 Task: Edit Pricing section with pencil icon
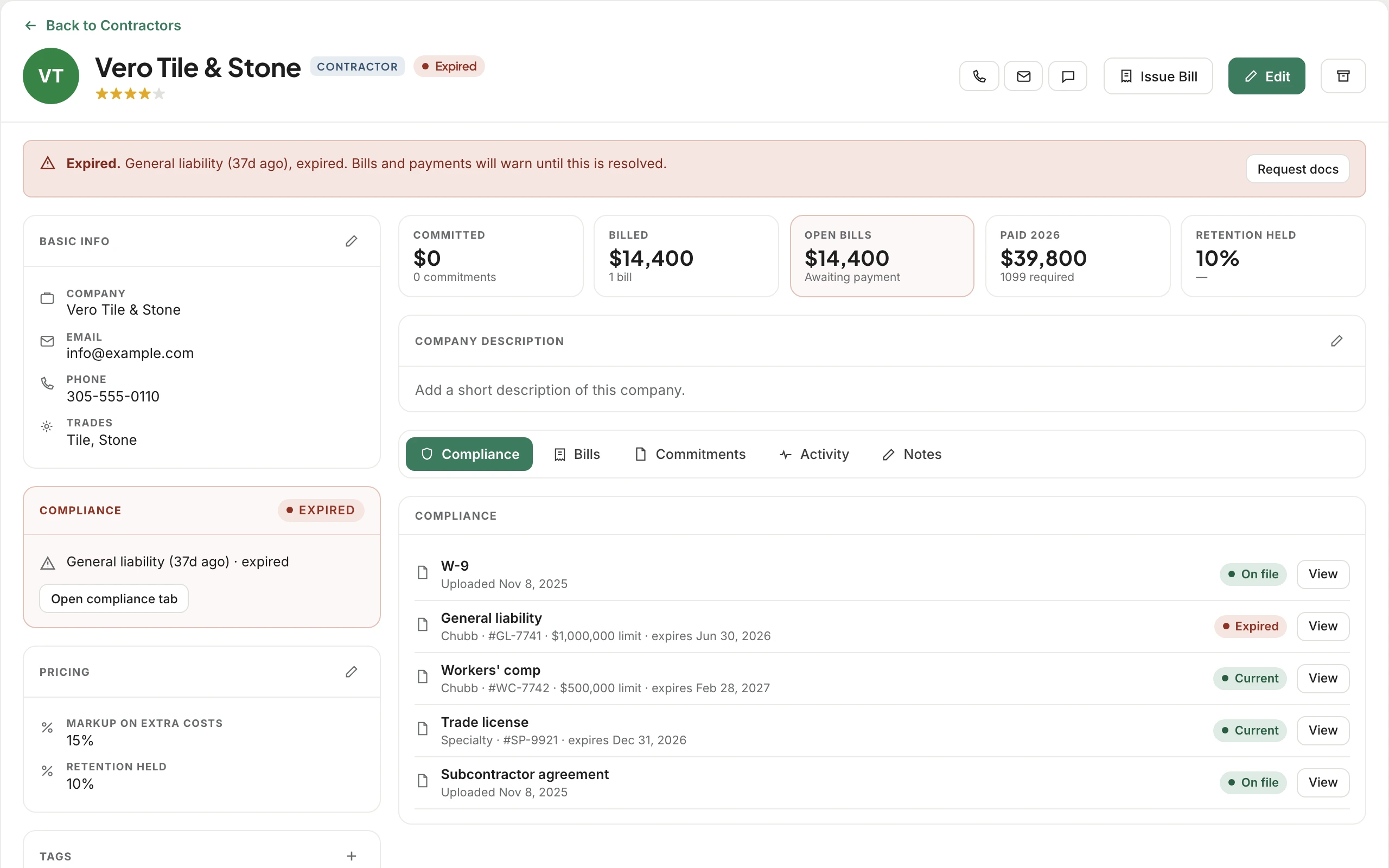tap(351, 672)
